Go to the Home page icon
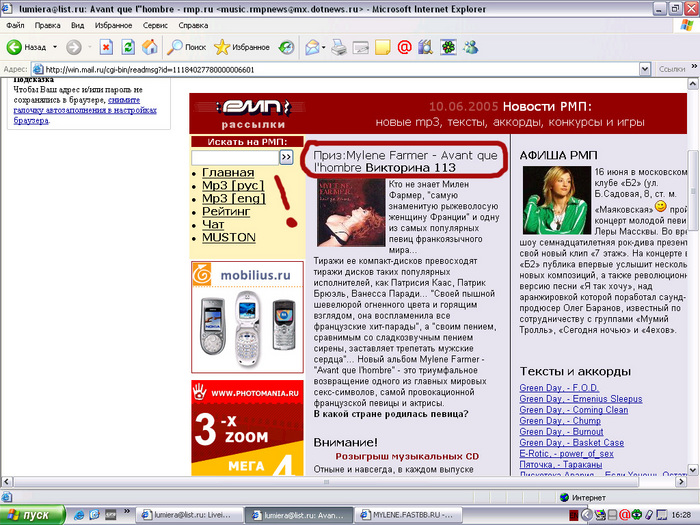This screenshot has height=525, width=700. pos(150,47)
